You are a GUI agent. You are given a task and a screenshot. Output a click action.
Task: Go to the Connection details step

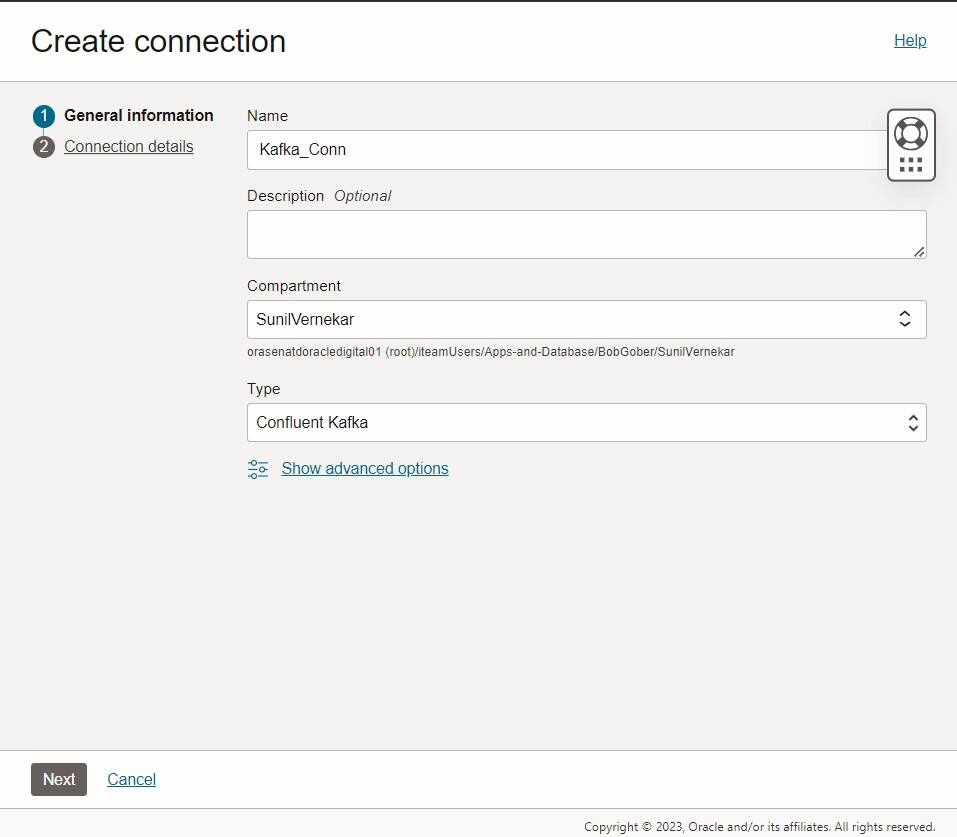coord(129,147)
